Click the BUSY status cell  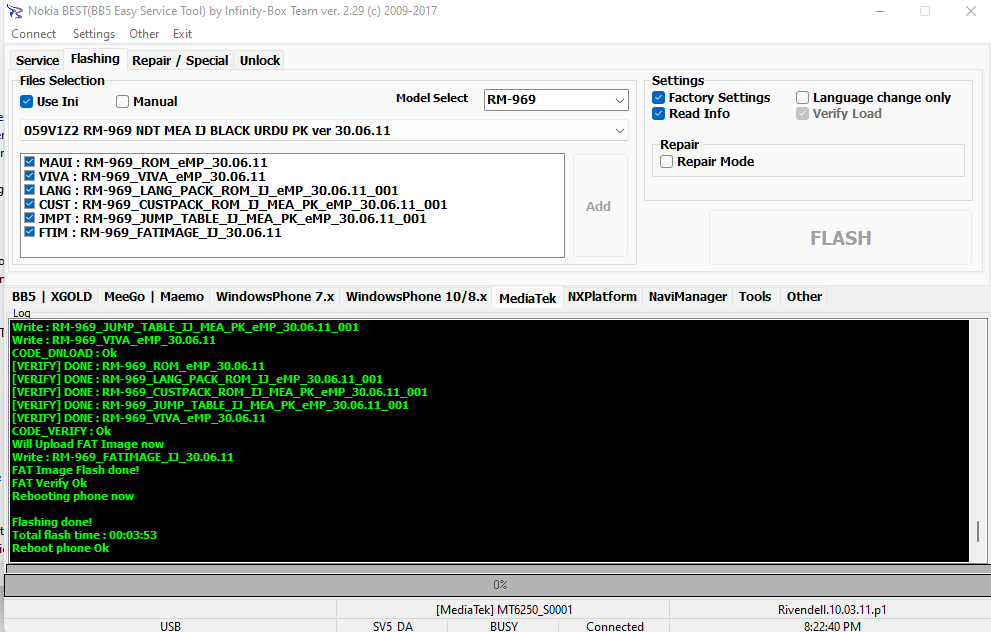503,626
